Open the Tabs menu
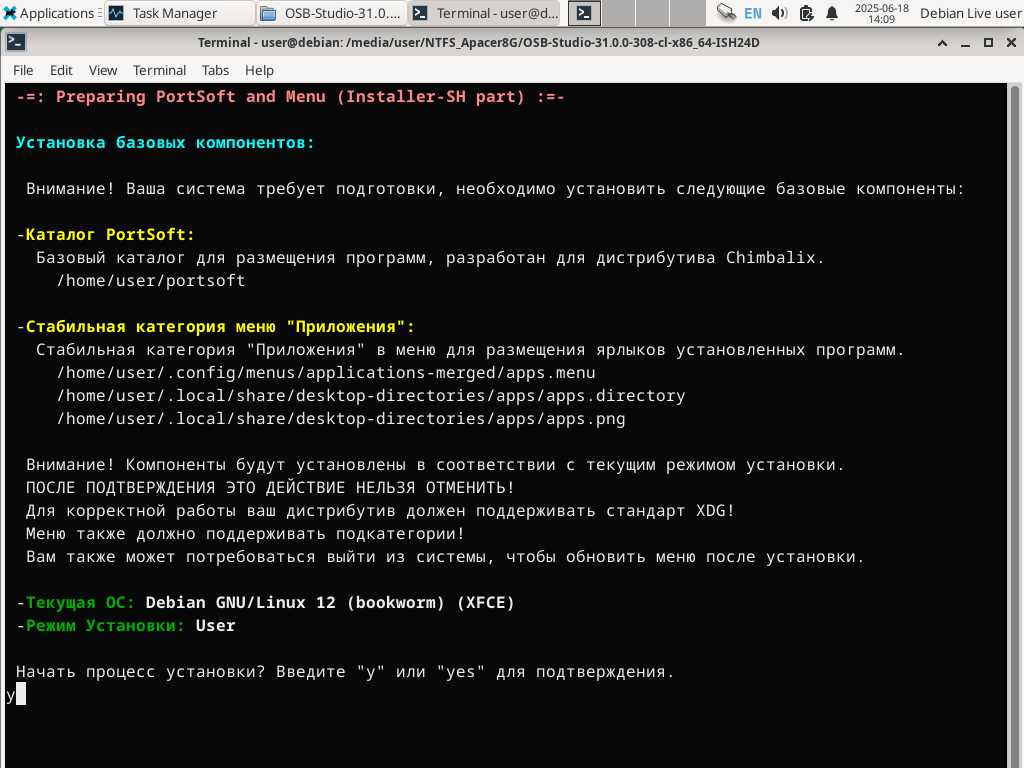This screenshot has height=768, width=1024. pos(215,70)
